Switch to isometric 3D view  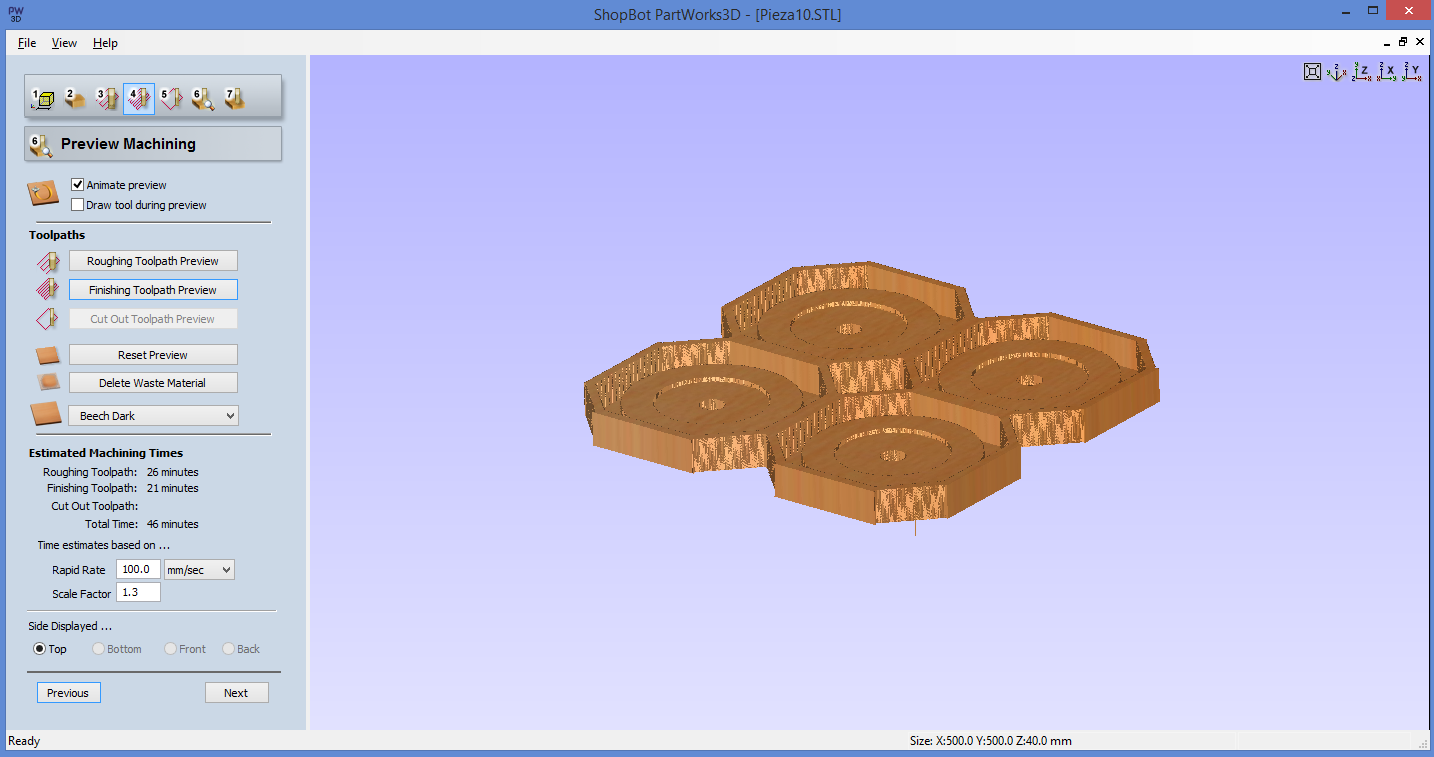[x=1337, y=71]
